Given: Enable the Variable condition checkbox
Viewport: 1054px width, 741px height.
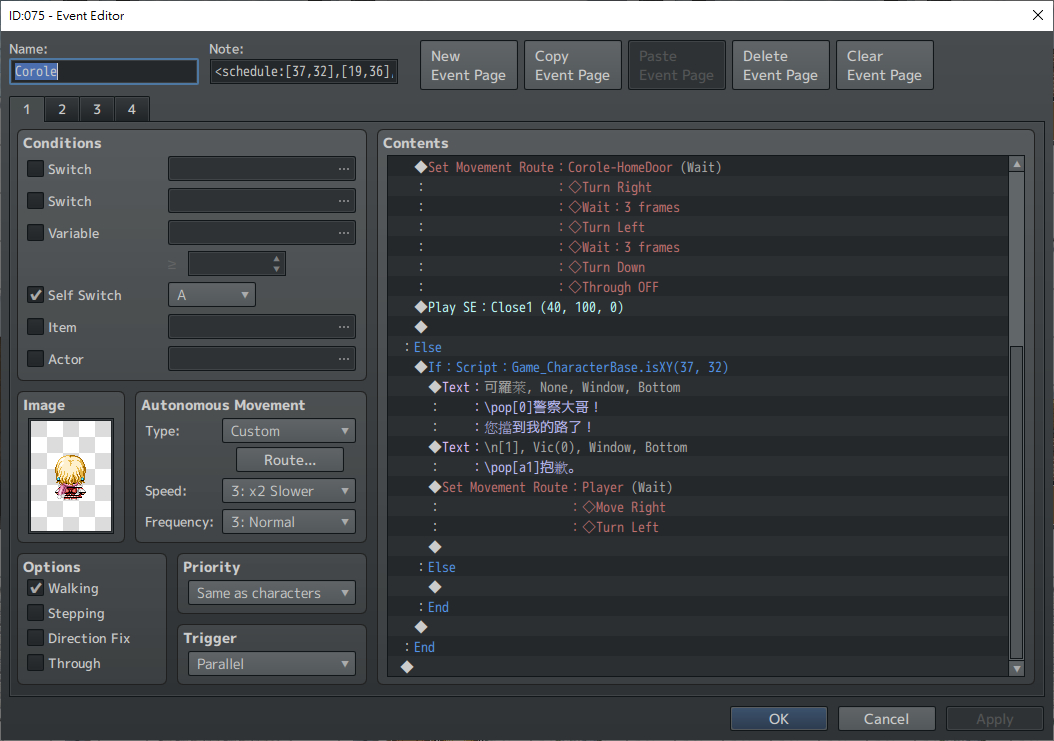Looking at the screenshot, I should point(36,233).
